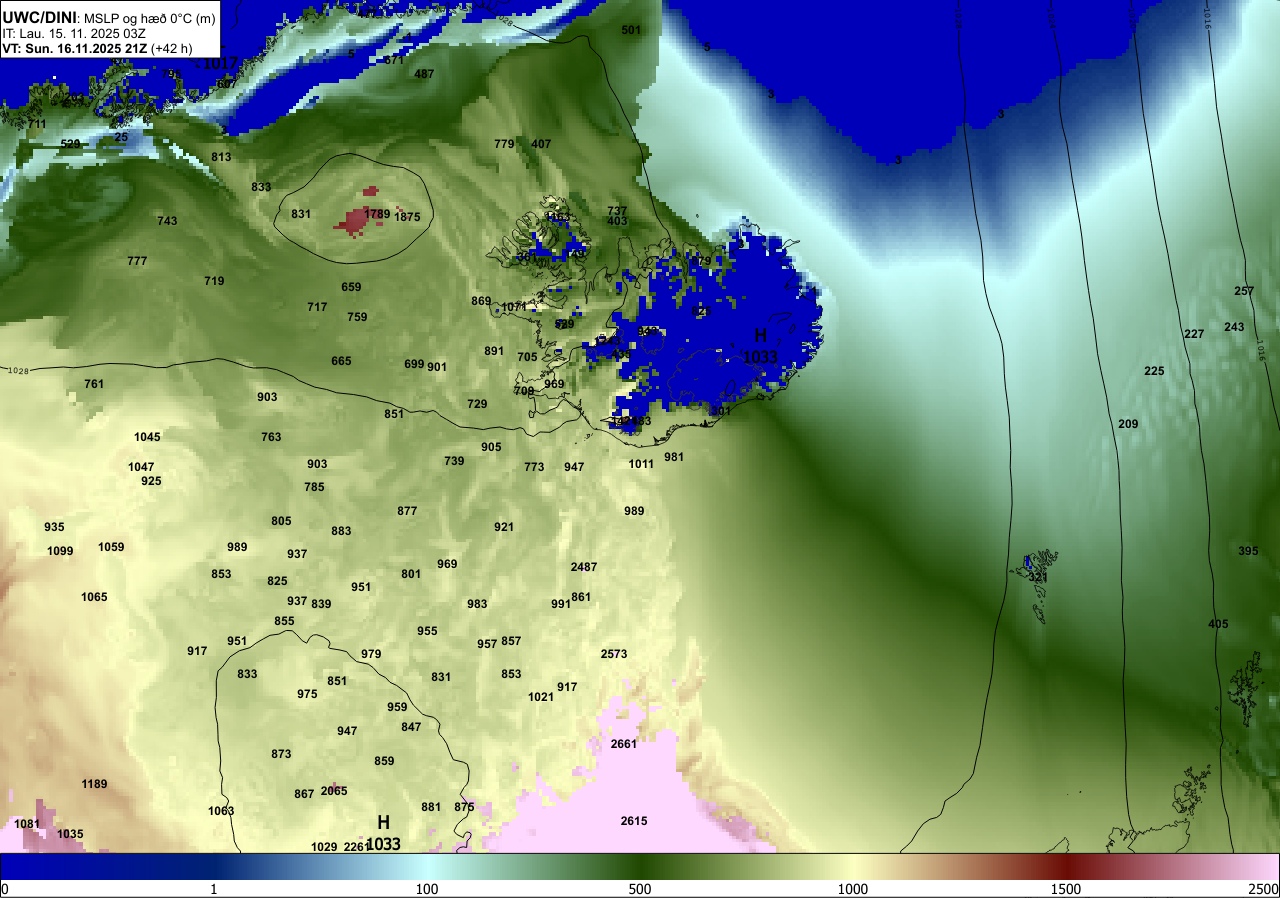The height and width of the screenshot is (898, 1280).
Task: Click the value 2261 at the bottom
Action: (356, 847)
